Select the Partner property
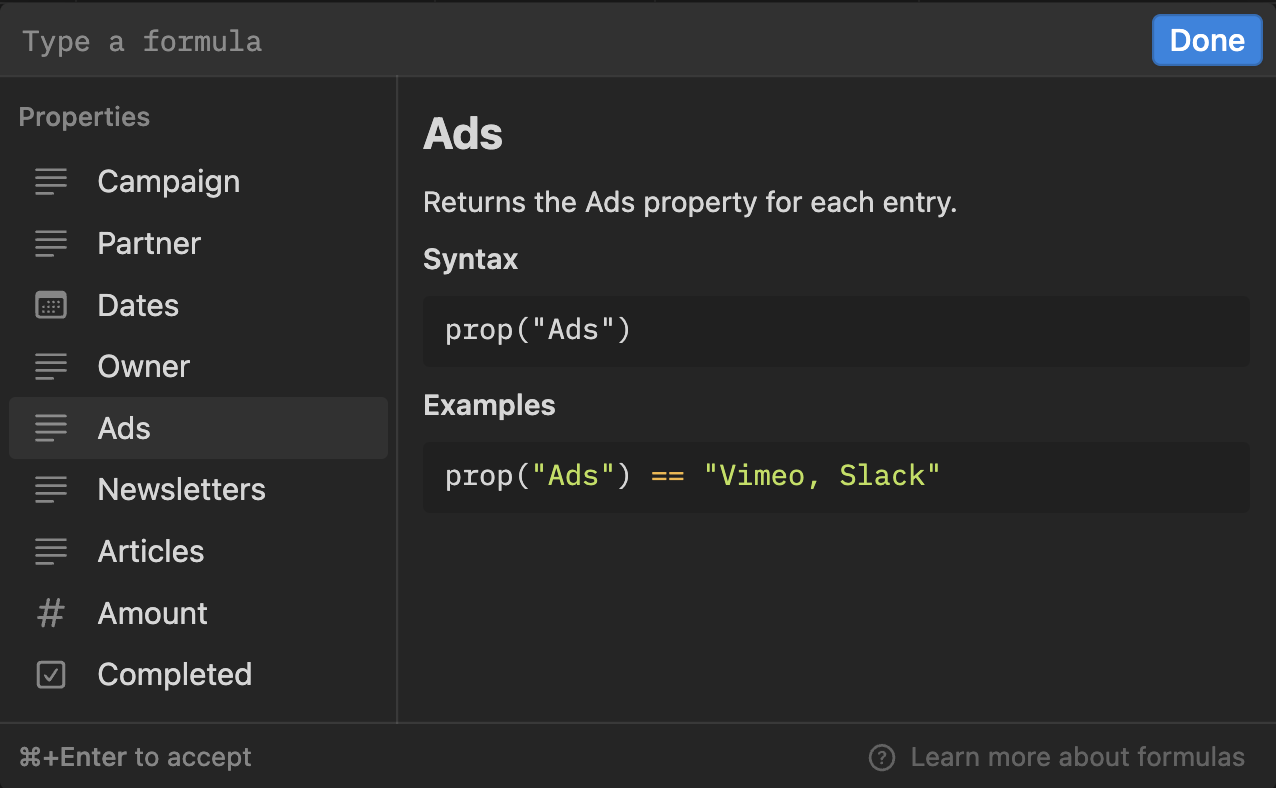The image size is (1276, 788). pos(198,243)
